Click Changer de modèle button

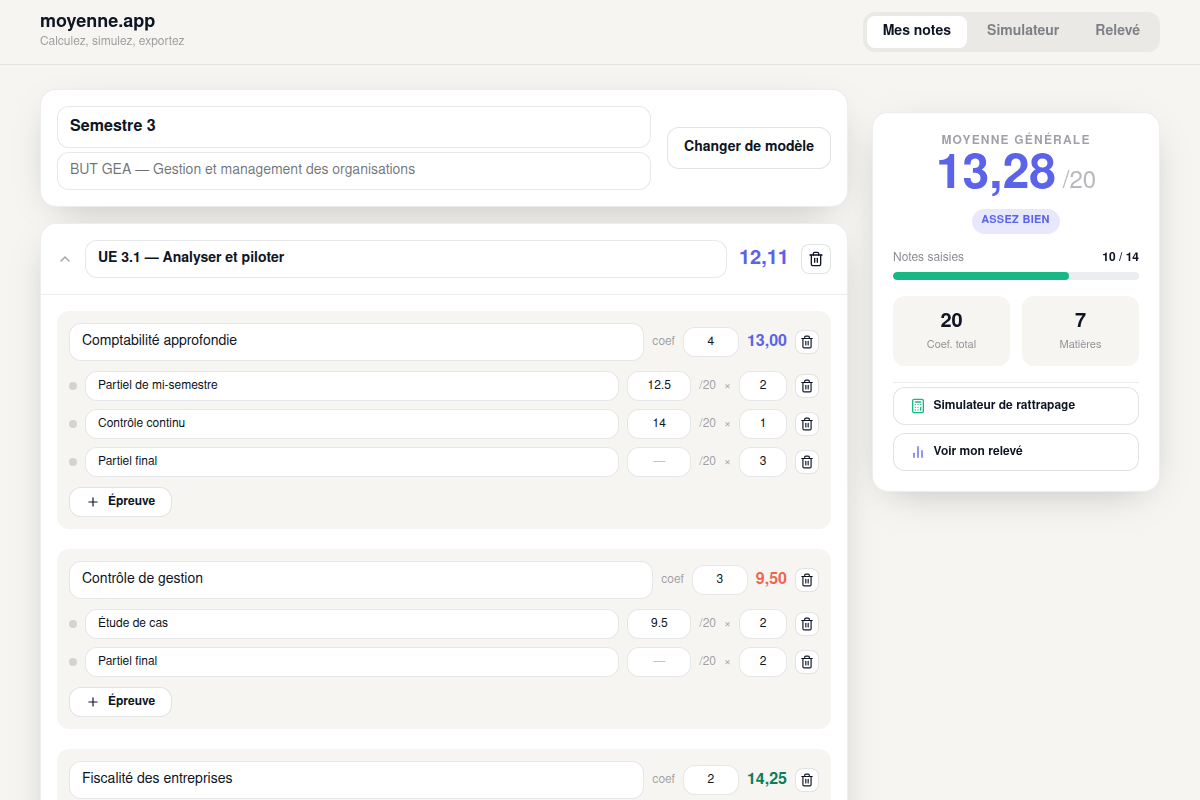click(749, 148)
